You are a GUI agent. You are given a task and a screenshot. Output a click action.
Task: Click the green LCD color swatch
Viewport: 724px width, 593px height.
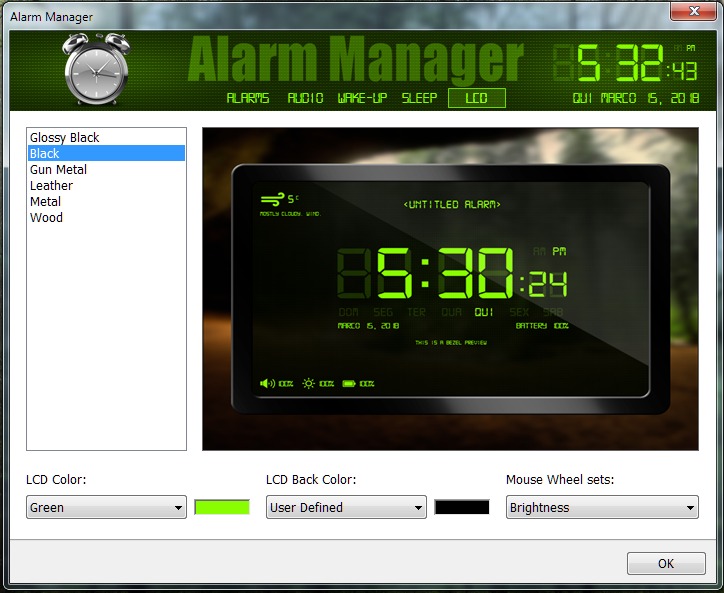[x=221, y=507]
